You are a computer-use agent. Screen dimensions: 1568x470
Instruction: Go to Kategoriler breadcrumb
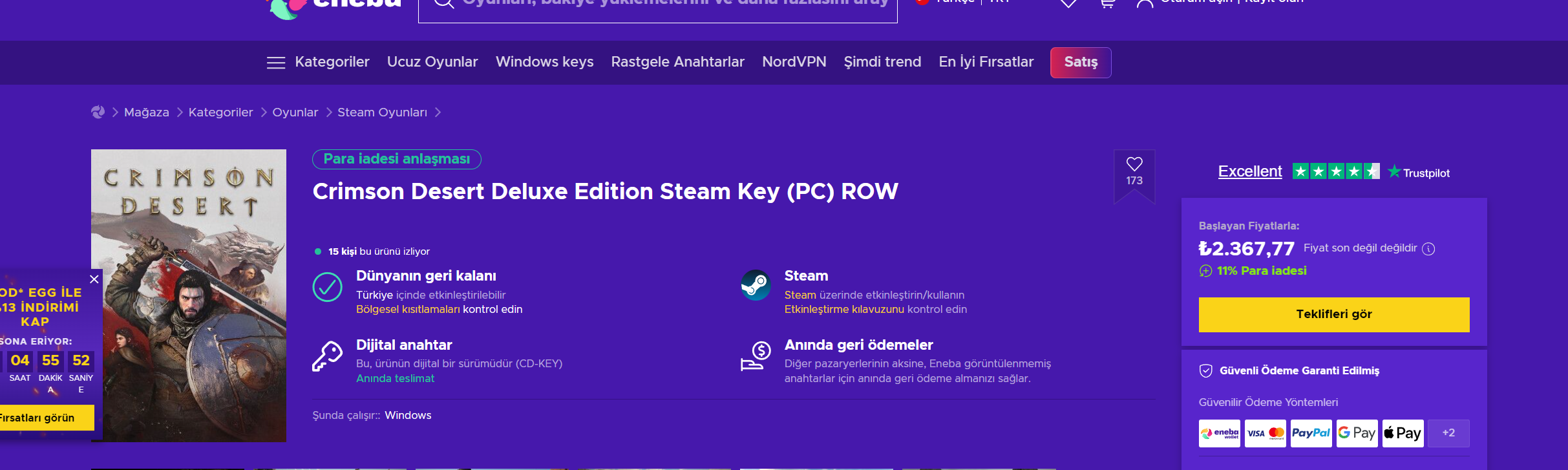click(x=221, y=112)
